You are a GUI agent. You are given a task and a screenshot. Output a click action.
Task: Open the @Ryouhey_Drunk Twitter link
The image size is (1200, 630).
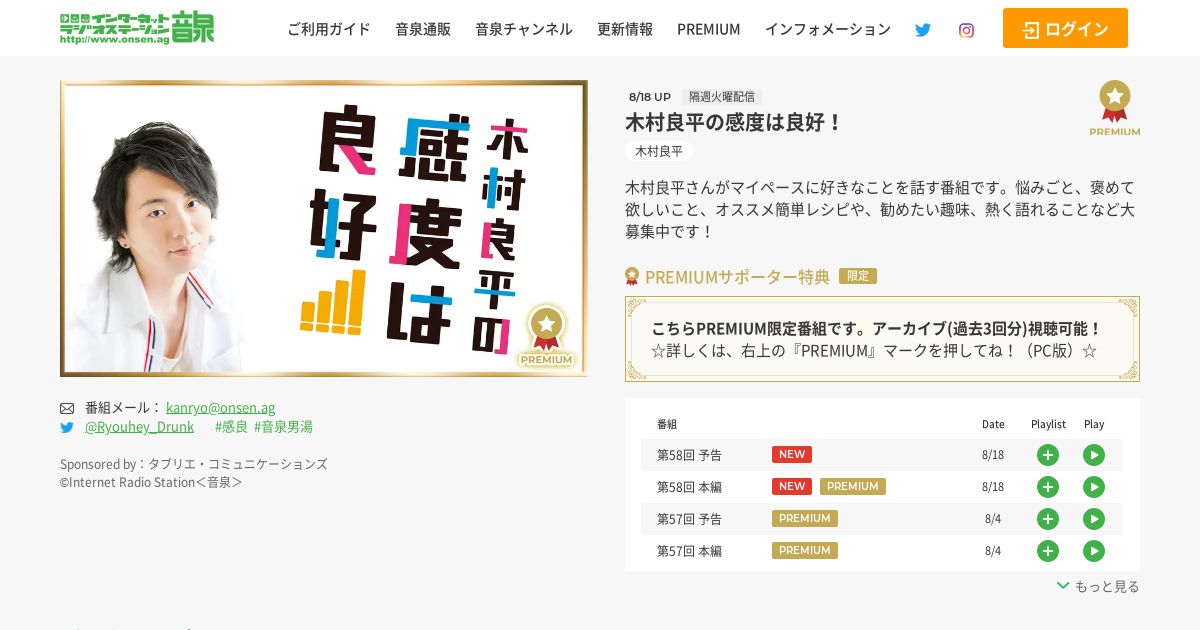139,427
